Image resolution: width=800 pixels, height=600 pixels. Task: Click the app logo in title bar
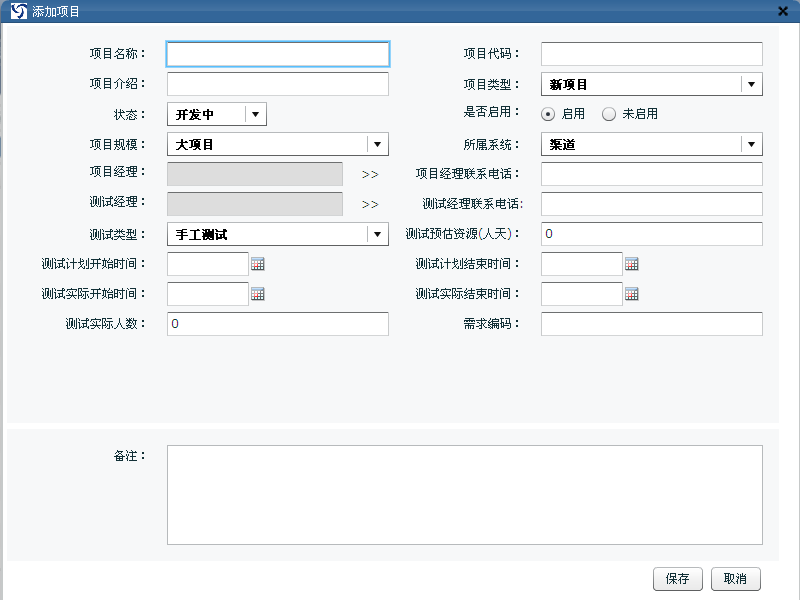pos(18,11)
